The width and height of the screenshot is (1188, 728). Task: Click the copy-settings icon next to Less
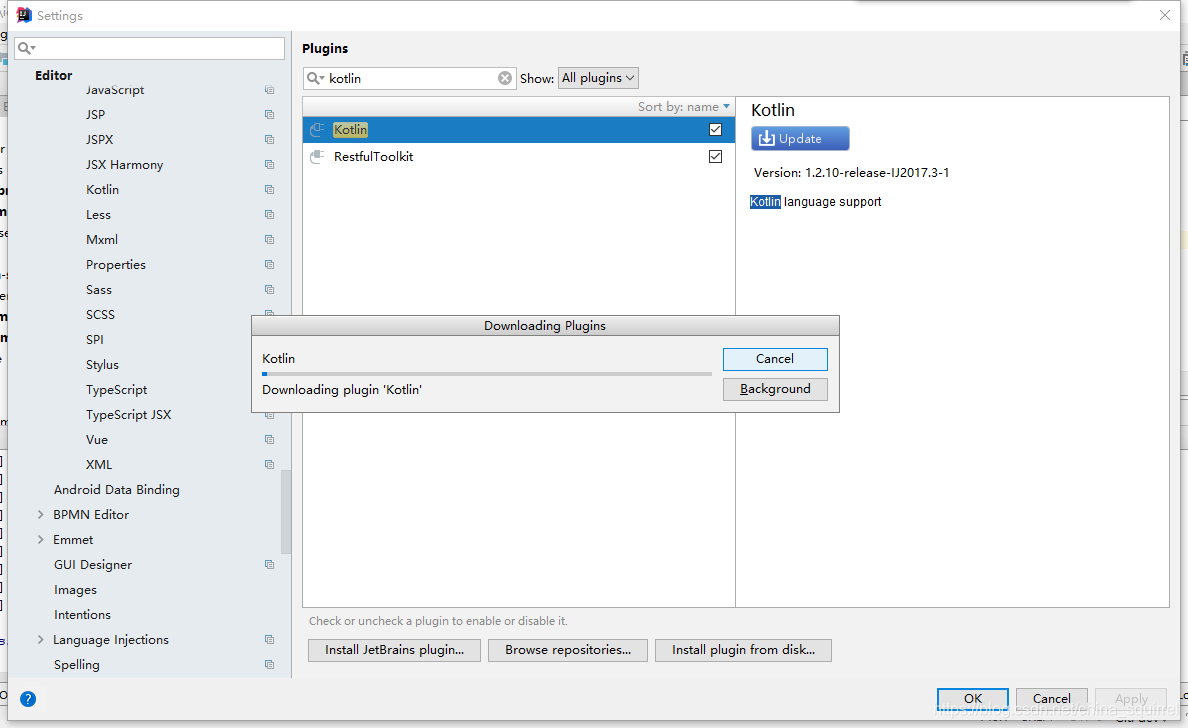point(269,214)
